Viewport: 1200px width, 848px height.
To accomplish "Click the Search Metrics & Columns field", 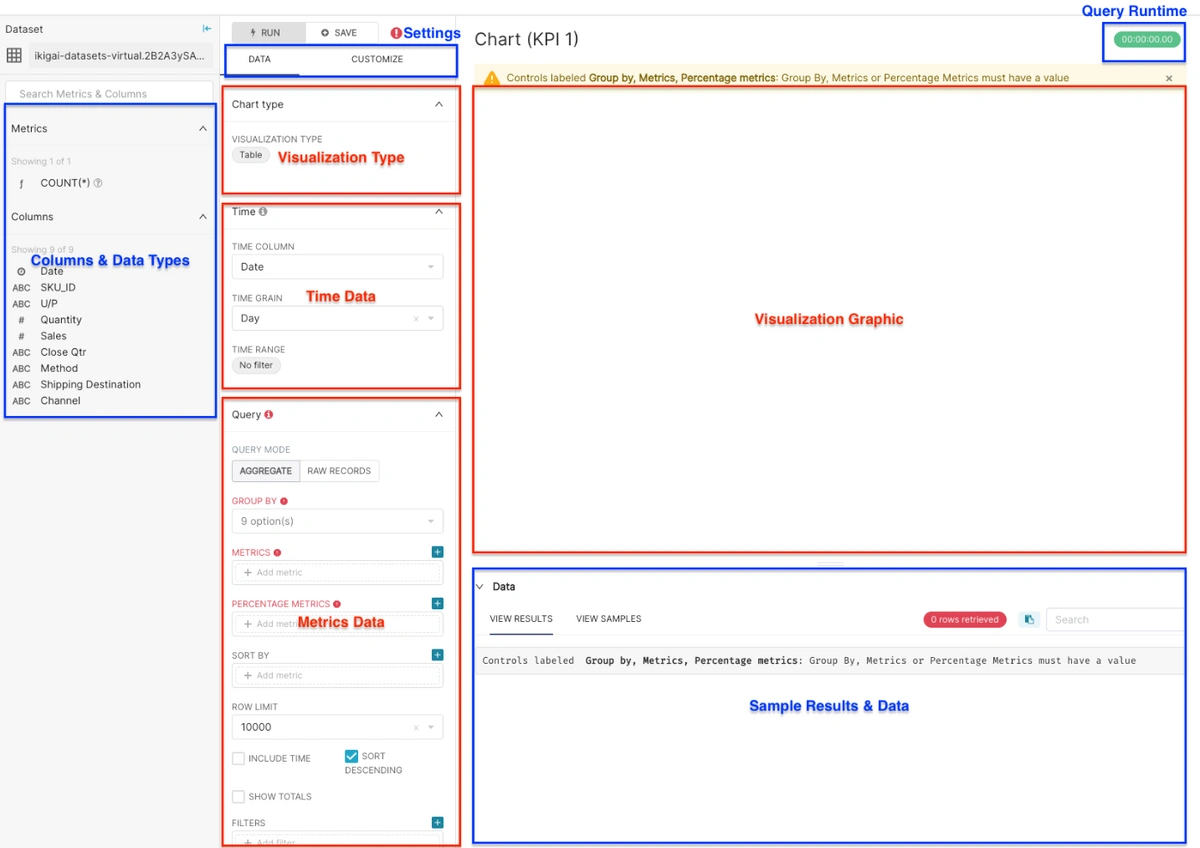I will tap(109, 94).
